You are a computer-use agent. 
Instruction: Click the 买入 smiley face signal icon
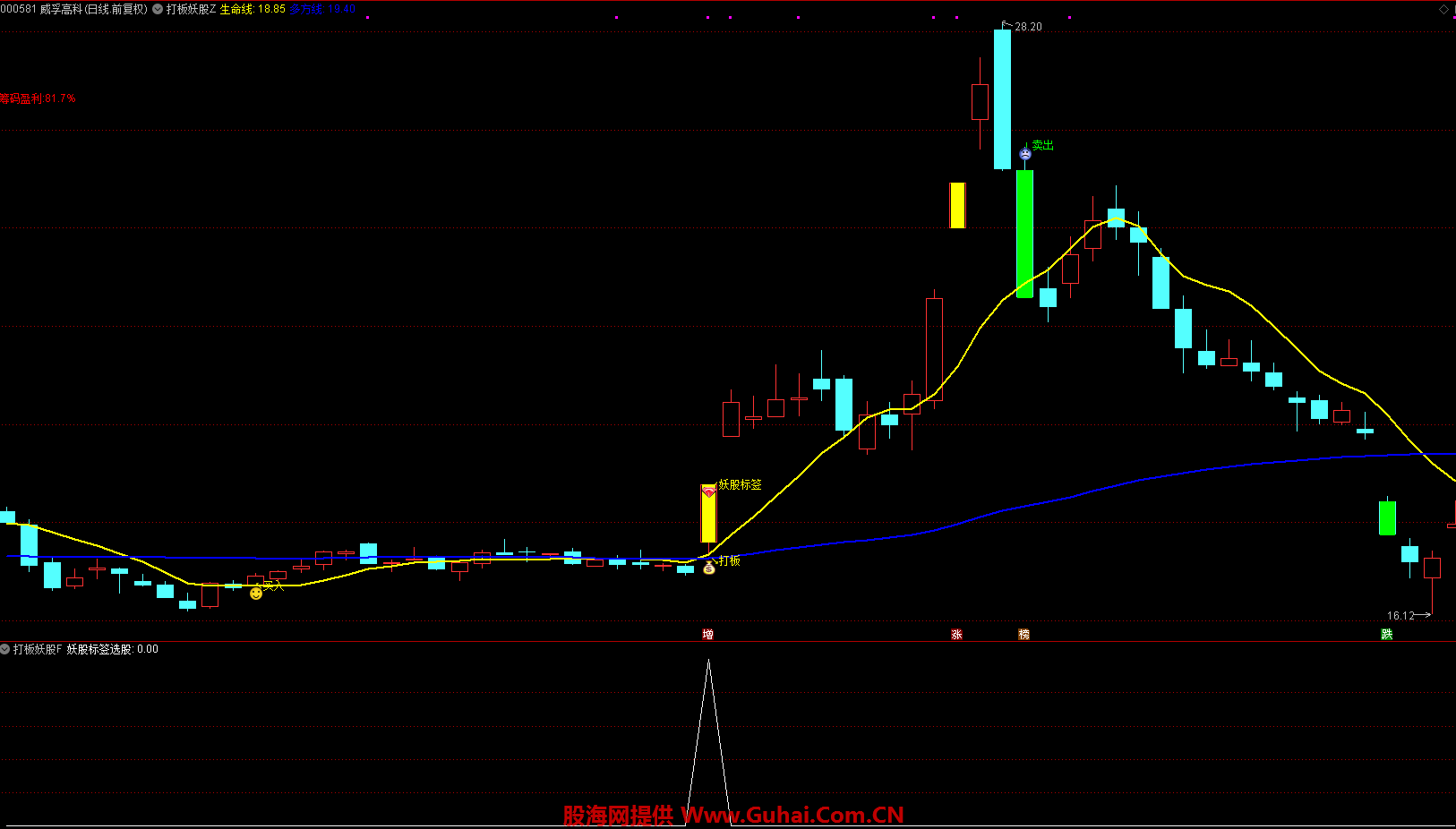point(256,593)
